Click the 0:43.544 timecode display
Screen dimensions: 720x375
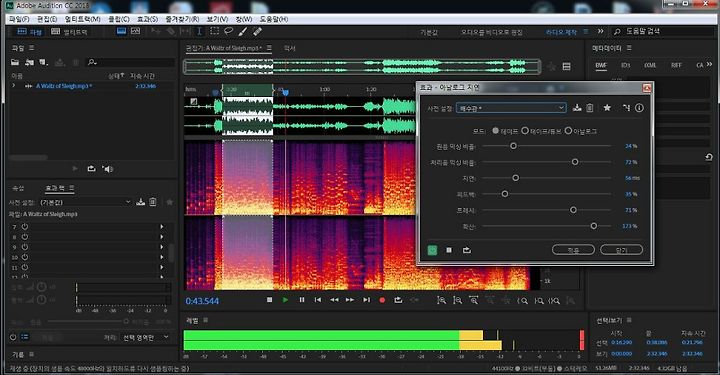(202, 301)
